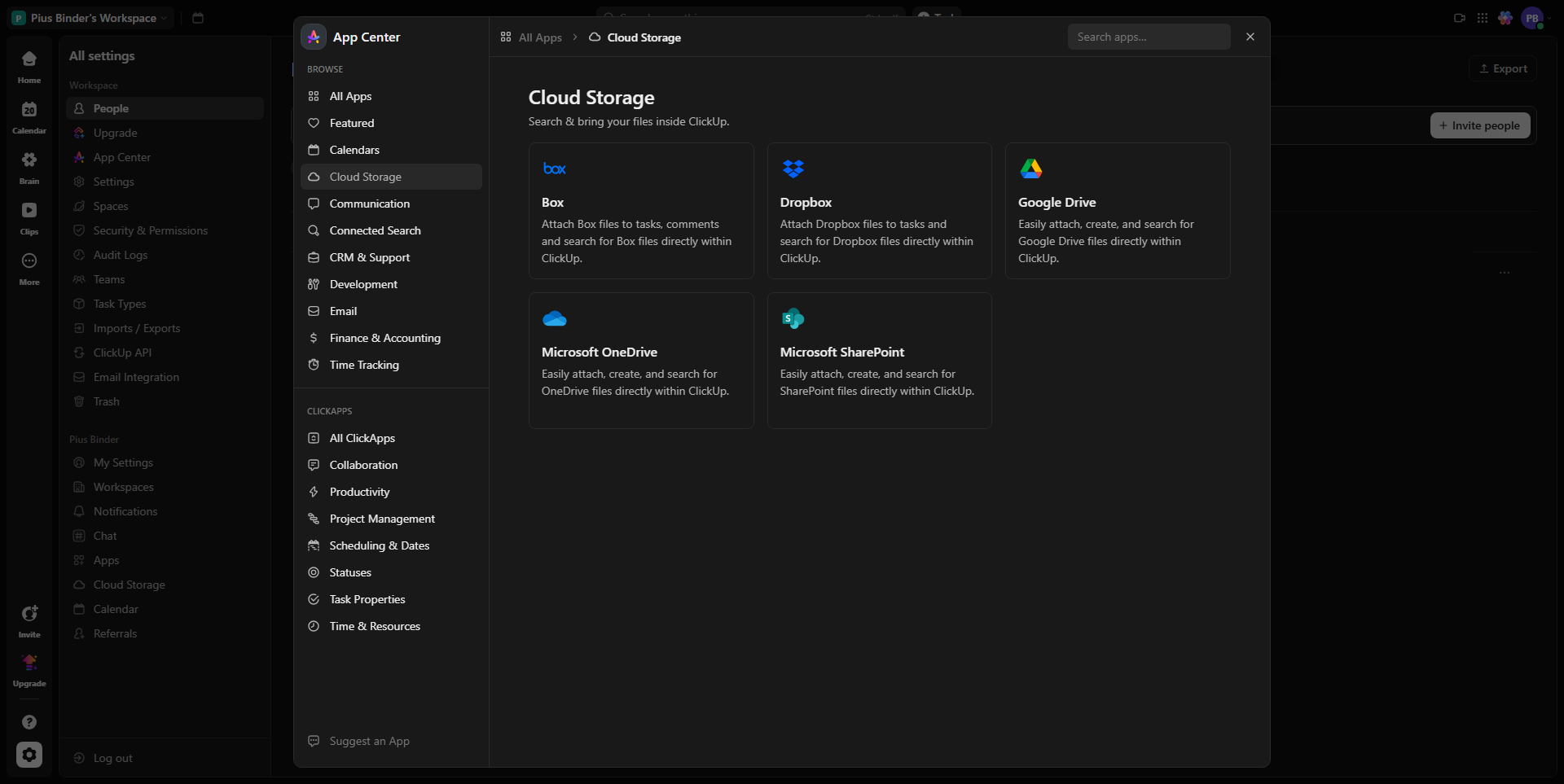Open CRM & Support category
This screenshot has width=1564, height=784.
coord(391,257)
